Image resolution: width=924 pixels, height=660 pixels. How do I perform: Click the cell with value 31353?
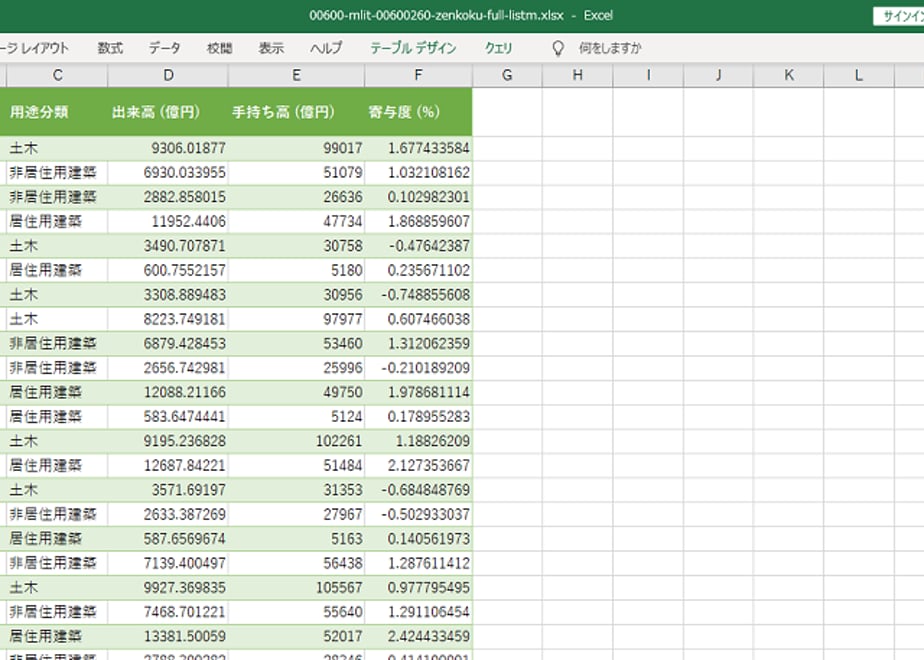point(296,490)
